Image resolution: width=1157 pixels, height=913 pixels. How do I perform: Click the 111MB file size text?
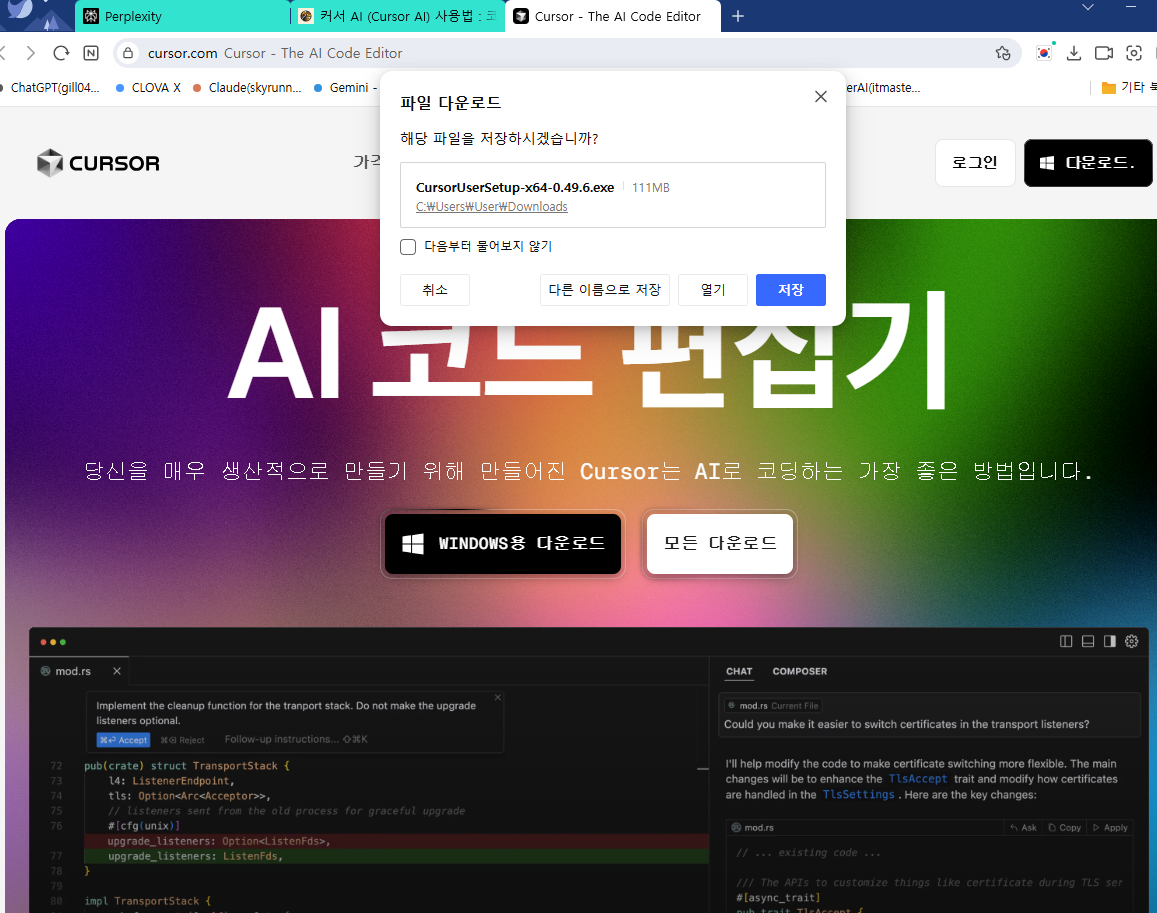tap(651, 187)
